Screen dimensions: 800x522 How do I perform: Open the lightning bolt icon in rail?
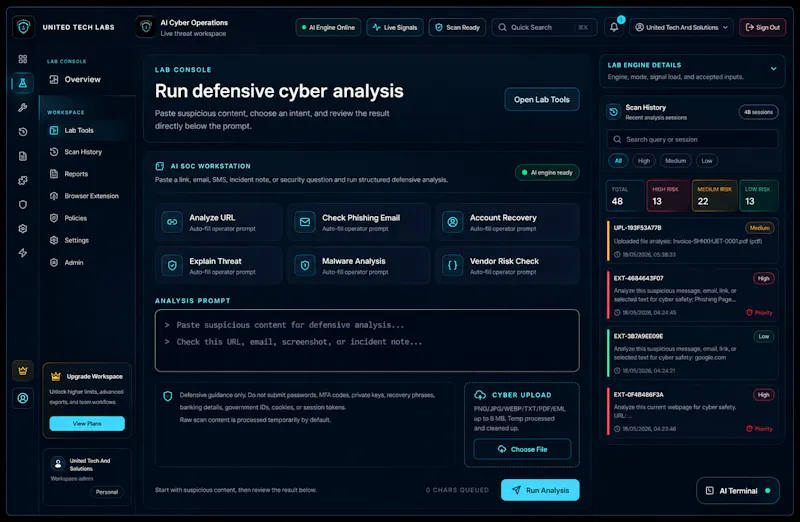22,253
